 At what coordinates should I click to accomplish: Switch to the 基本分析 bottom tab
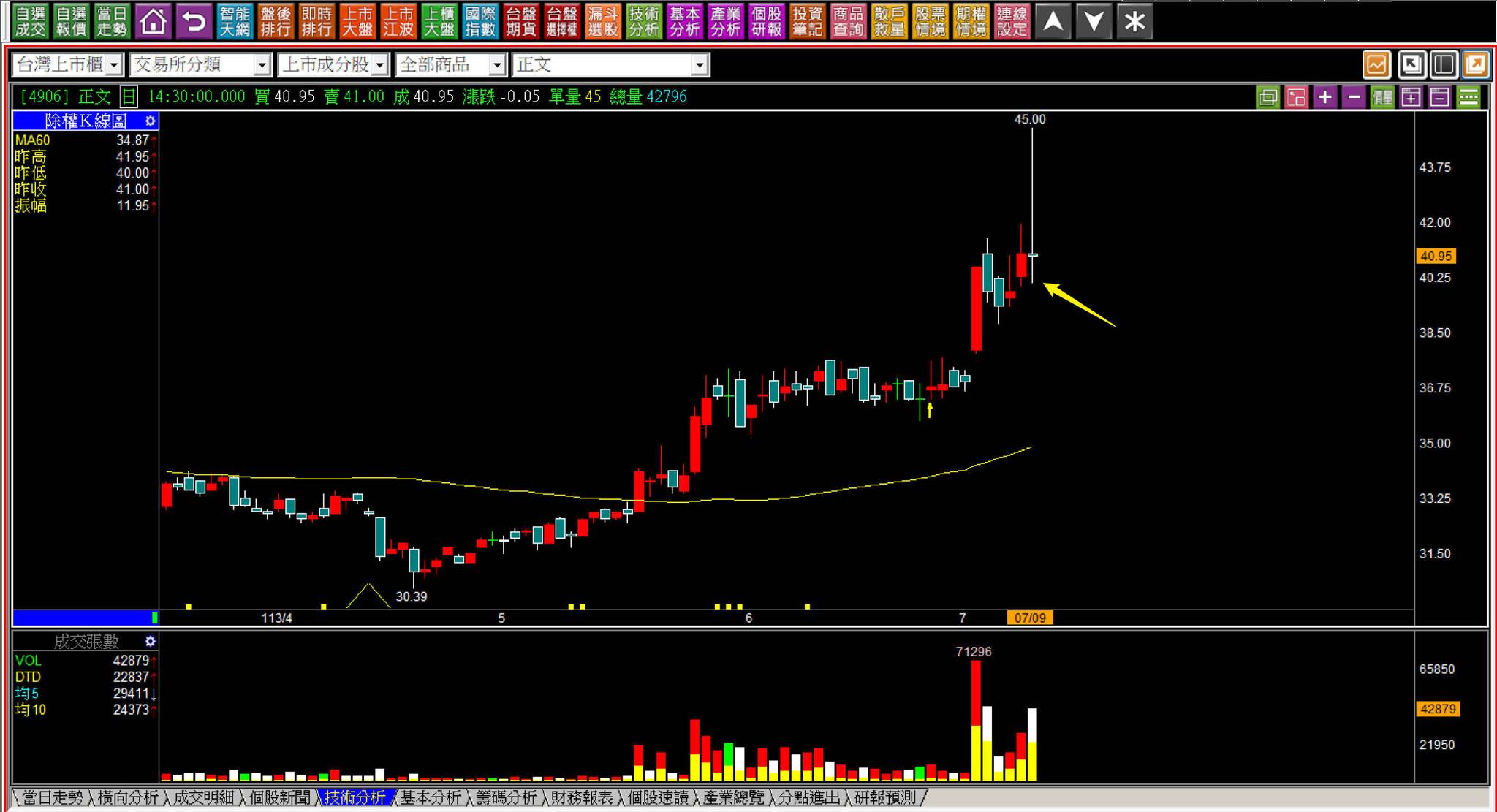tap(430, 797)
